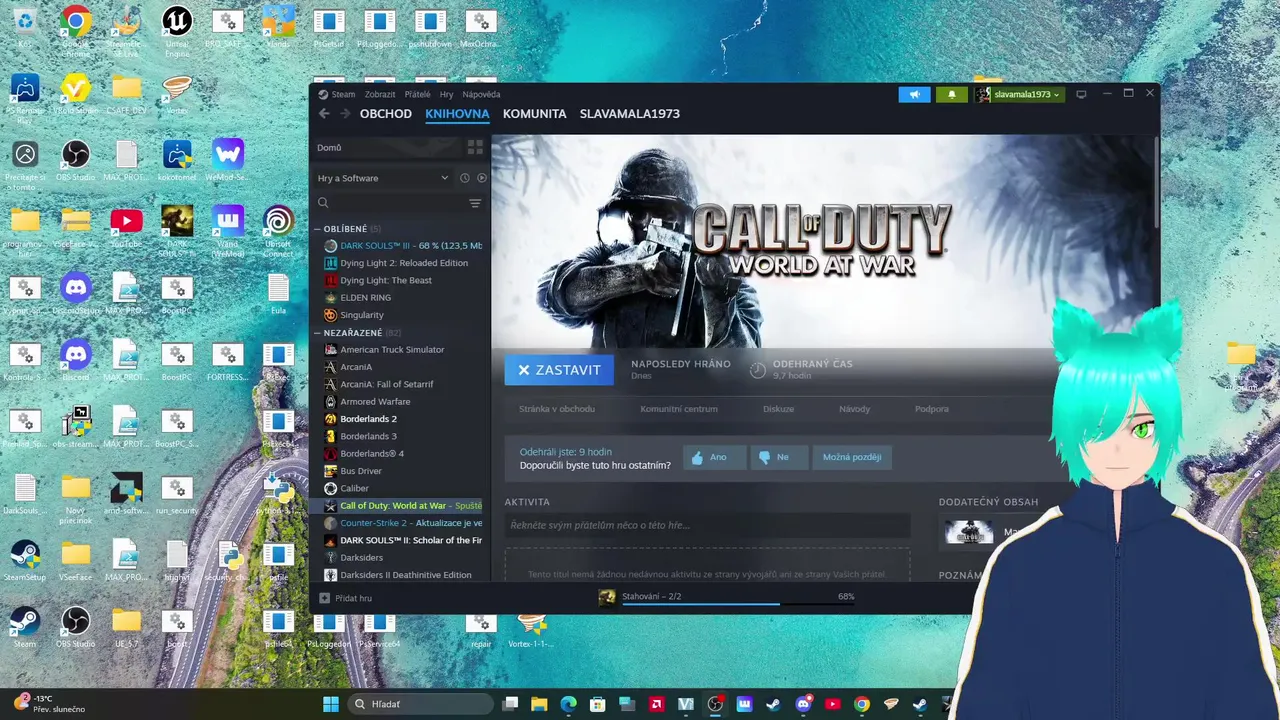
Task: Stop the game with the ZASTAVIT button
Action: tap(559, 370)
